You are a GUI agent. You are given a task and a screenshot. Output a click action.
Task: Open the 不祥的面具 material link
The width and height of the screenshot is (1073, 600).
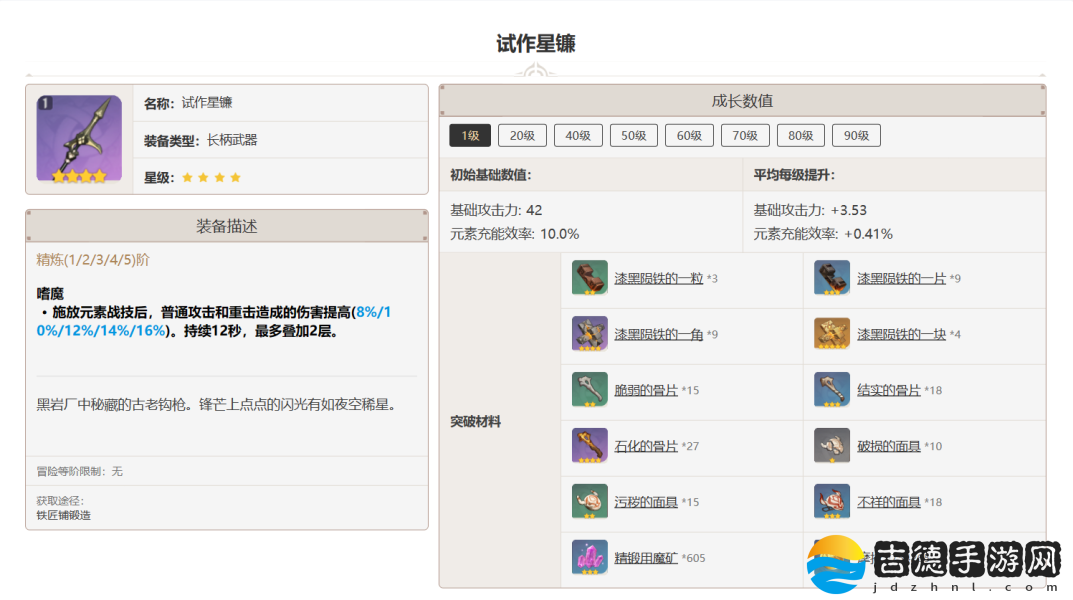click(888, 502)
